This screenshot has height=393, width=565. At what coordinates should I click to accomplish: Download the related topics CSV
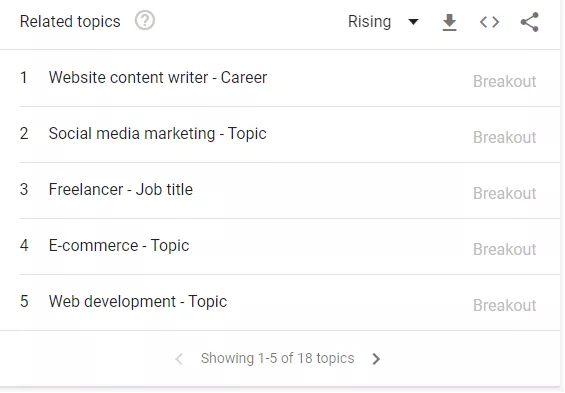449,22
